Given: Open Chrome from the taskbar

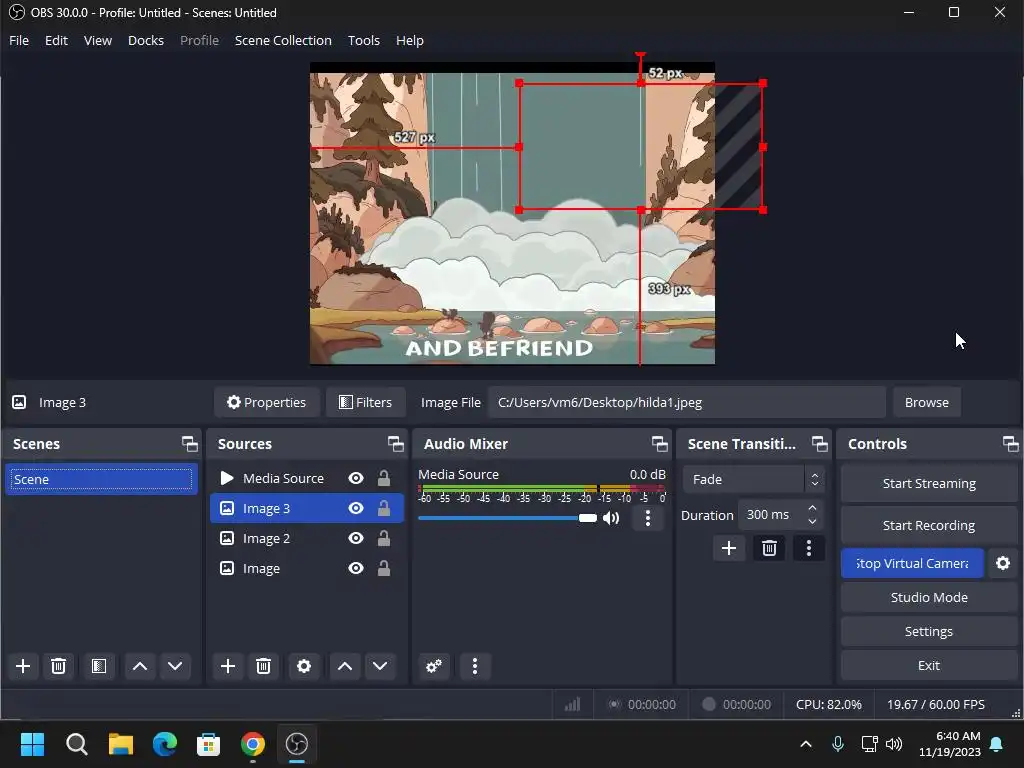Looking at the screenshot, I should [x=253, y=744].
